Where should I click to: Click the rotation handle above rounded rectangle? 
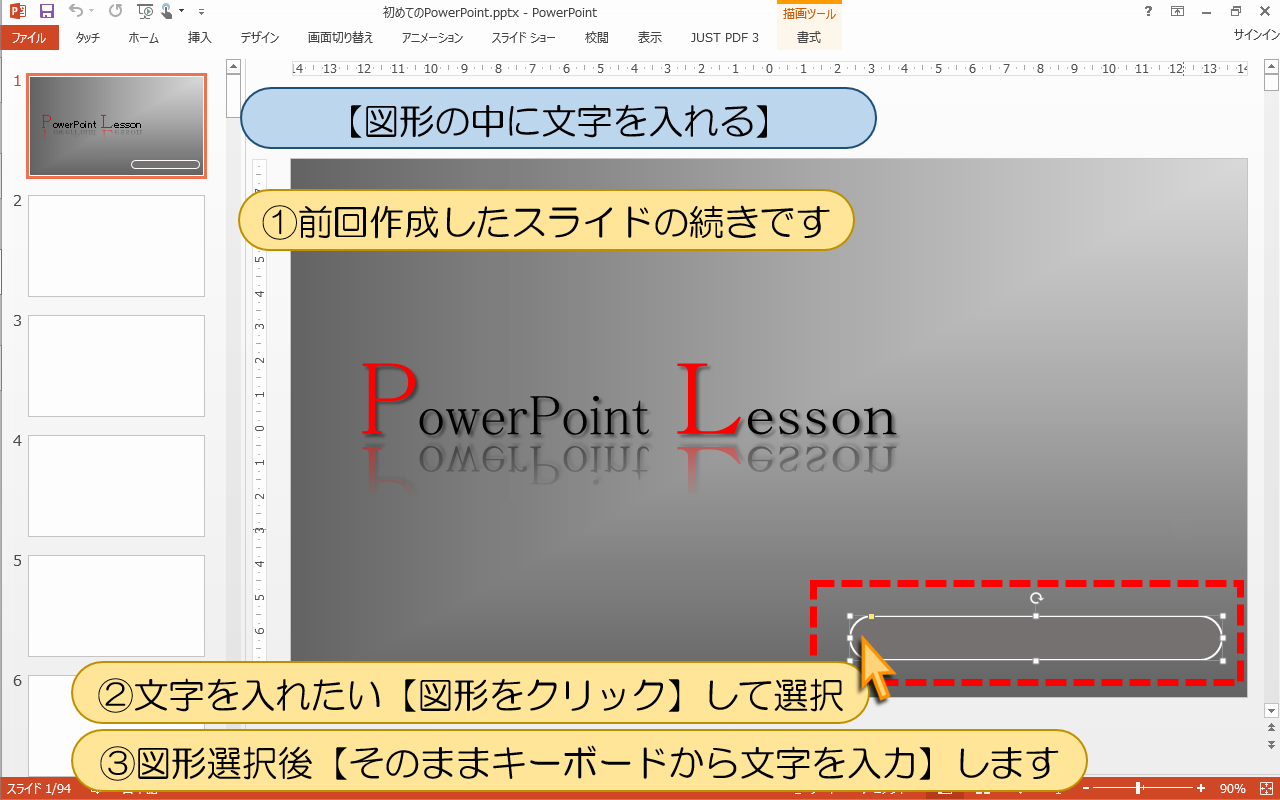(1037, 598)
